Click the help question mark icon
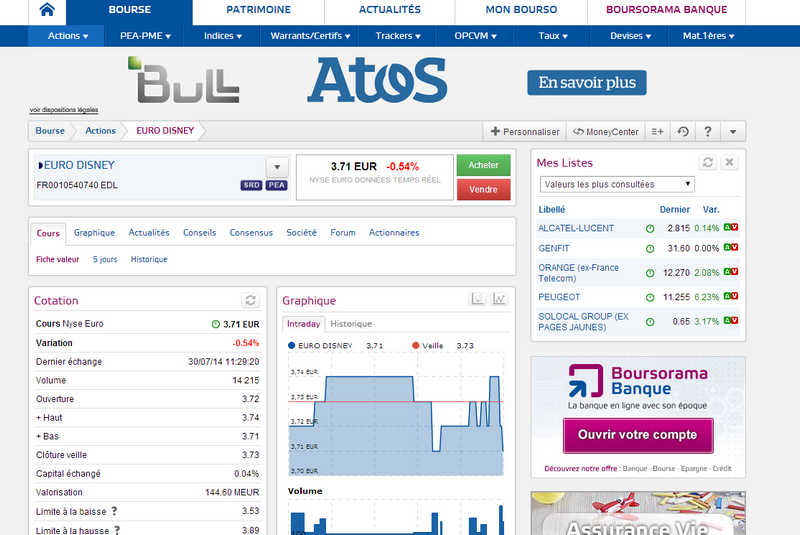 (x=708, y=132)
